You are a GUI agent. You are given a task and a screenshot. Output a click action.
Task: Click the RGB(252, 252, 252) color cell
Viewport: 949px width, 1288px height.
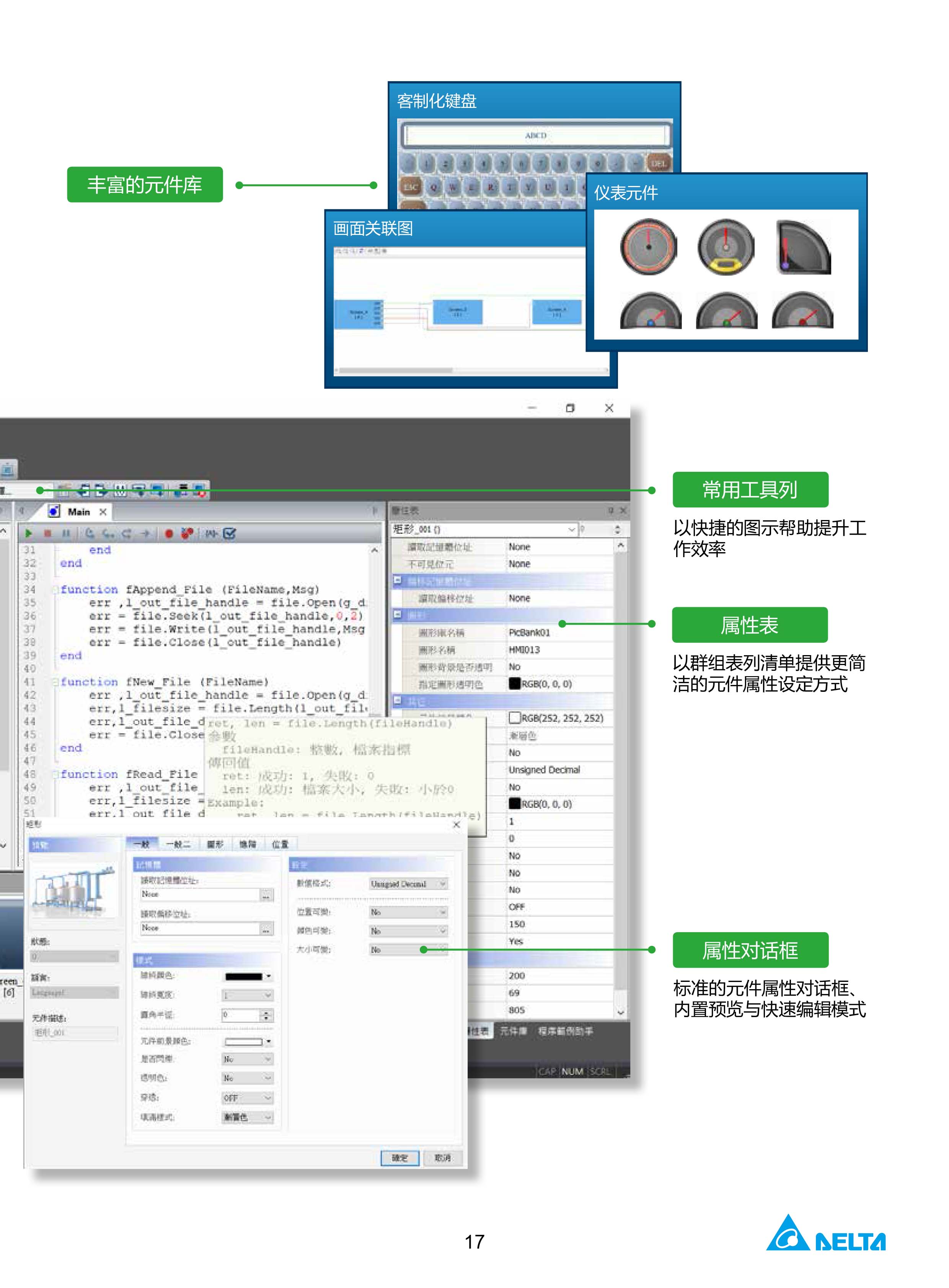[x=560, y=718]
